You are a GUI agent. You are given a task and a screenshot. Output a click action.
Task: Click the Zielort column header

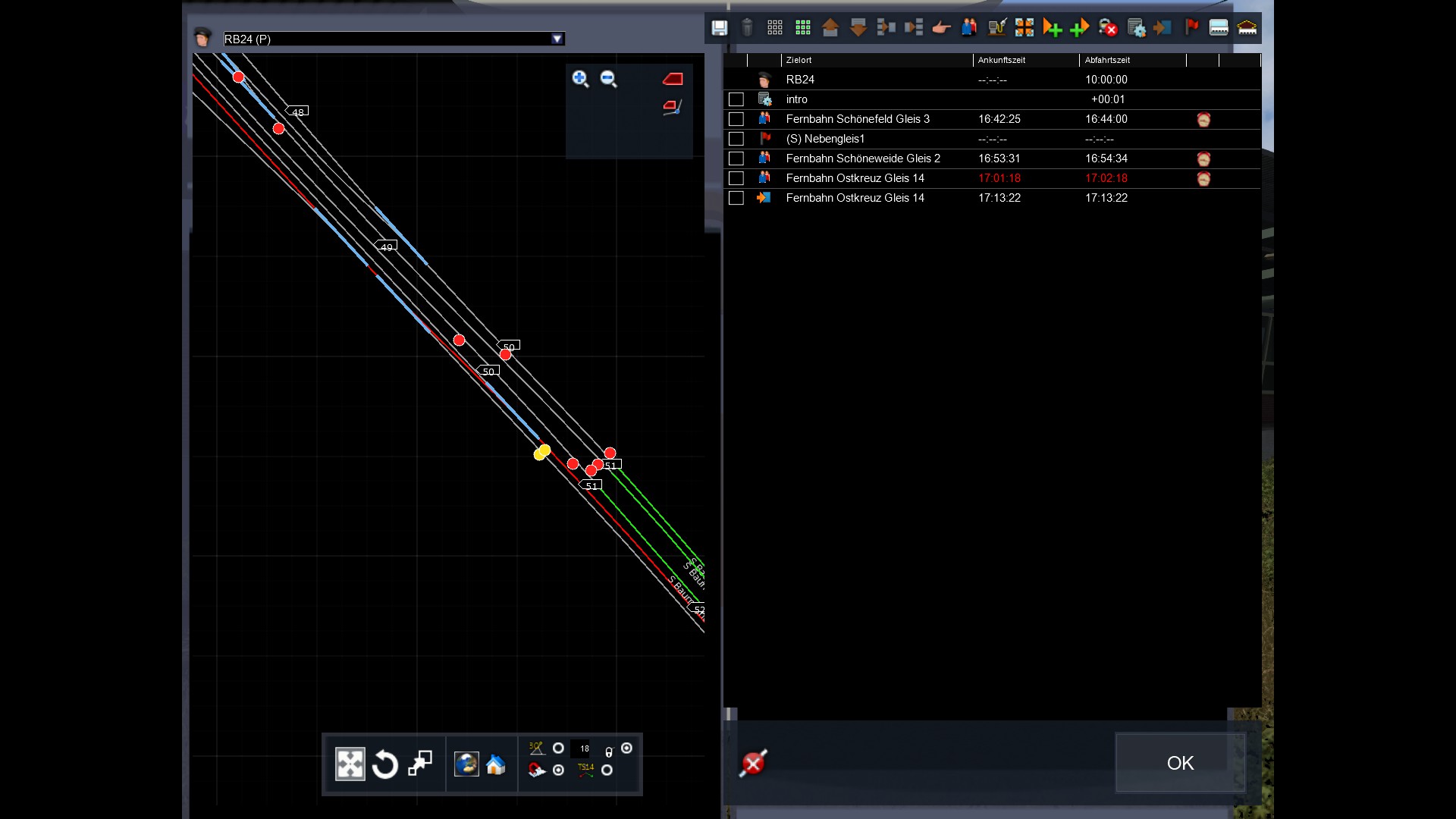click(x=799, y=60)
